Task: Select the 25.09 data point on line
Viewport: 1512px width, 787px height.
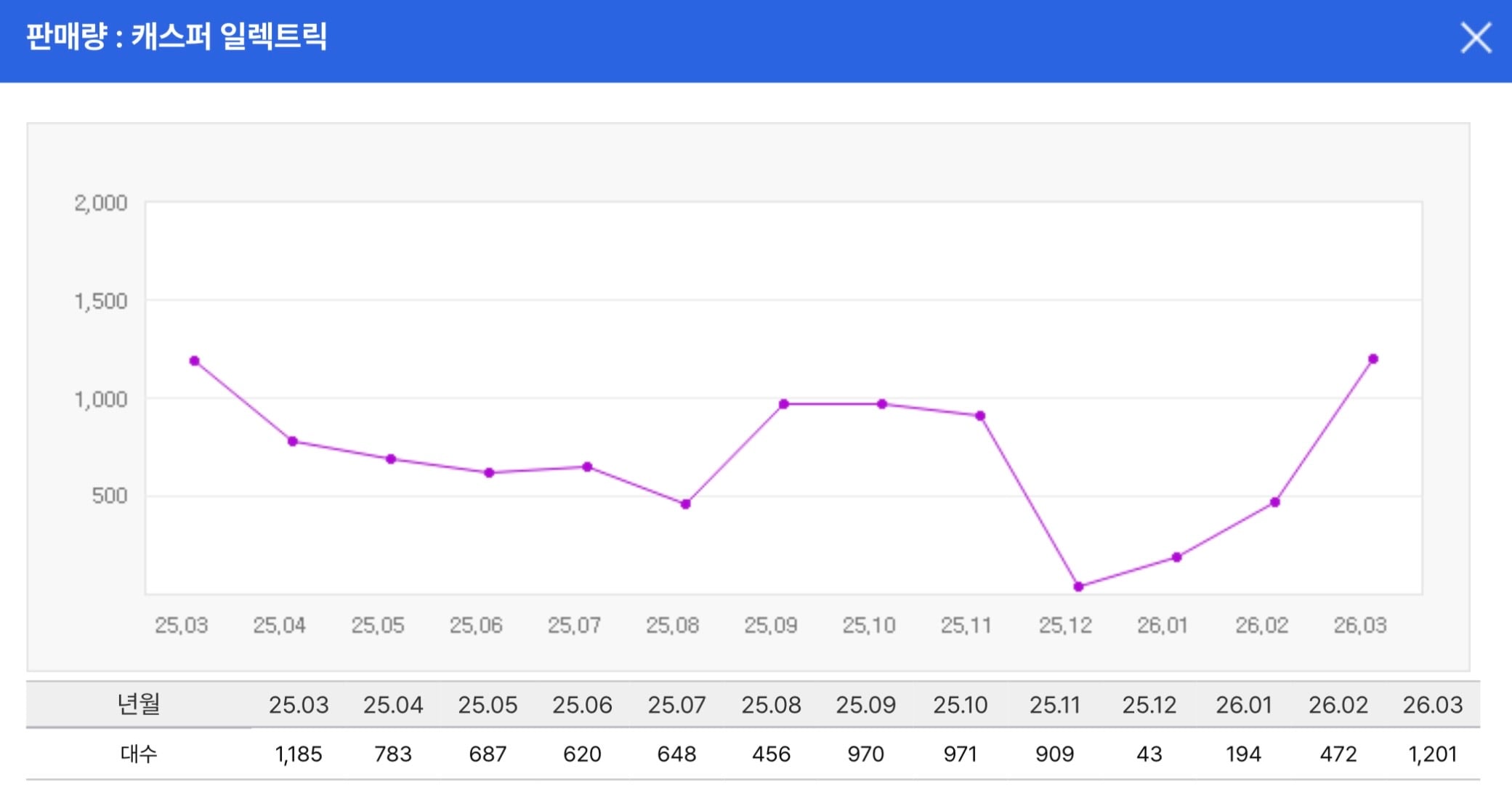Action: (784, 404)
